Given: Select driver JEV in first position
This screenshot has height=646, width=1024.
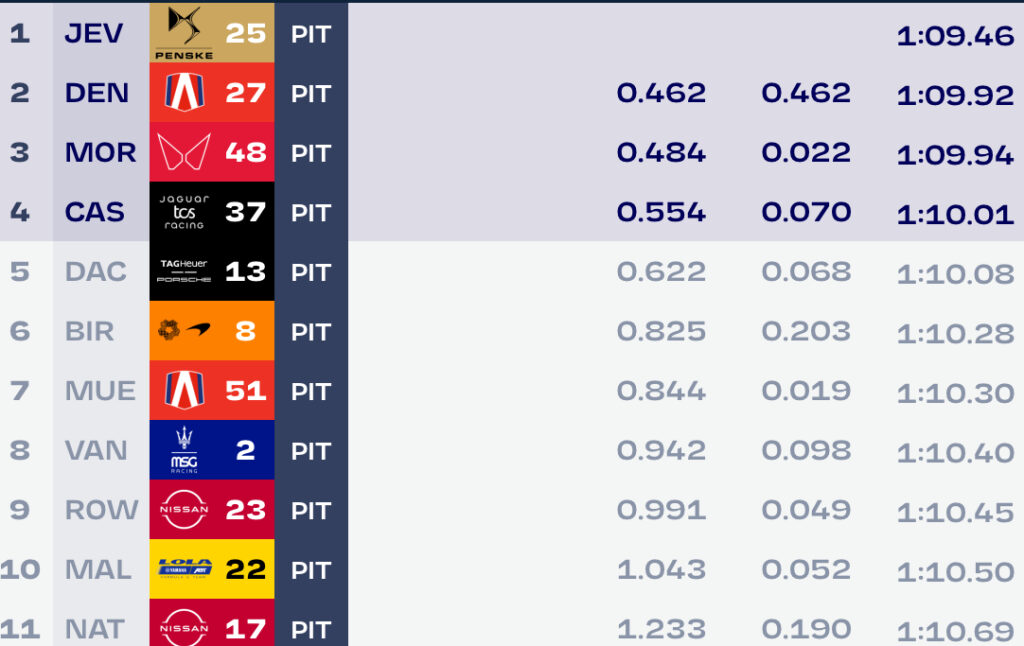Looking at the screenshot, I should (x=93, y=33).
